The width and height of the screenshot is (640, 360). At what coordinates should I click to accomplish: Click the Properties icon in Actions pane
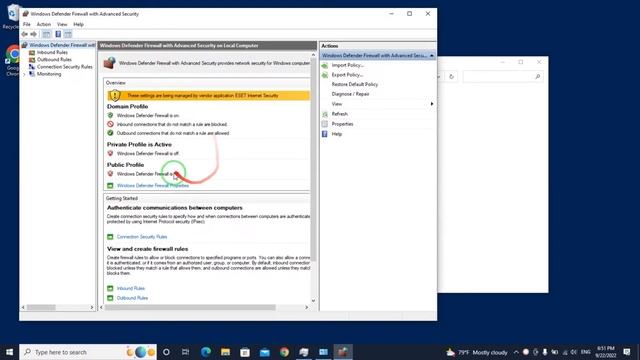[325, 124]
